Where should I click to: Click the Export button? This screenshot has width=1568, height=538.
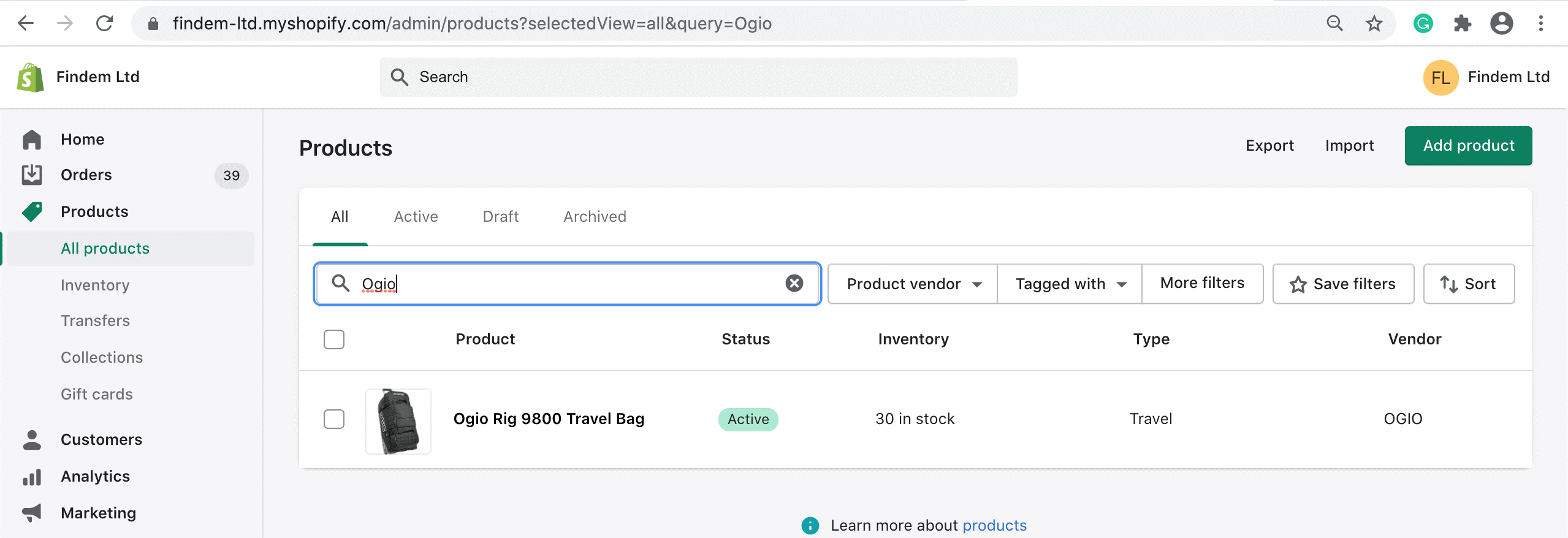pyautogui.click(x=1269, y=146)
